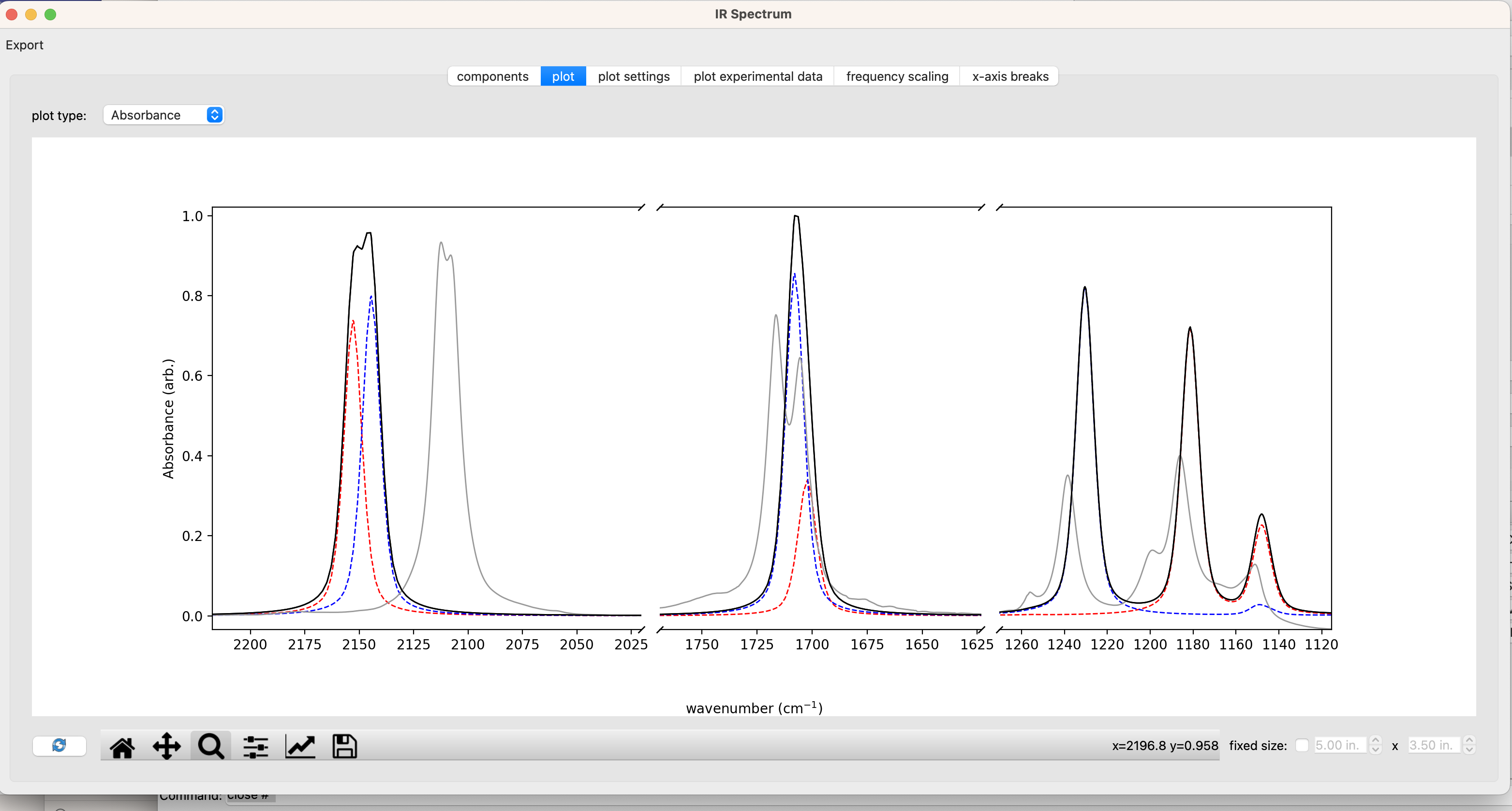This screenshot has height=811, width=1512.
Task: Click the Absorbance (arb.) y-axis label
Action: tap(168, 419)
